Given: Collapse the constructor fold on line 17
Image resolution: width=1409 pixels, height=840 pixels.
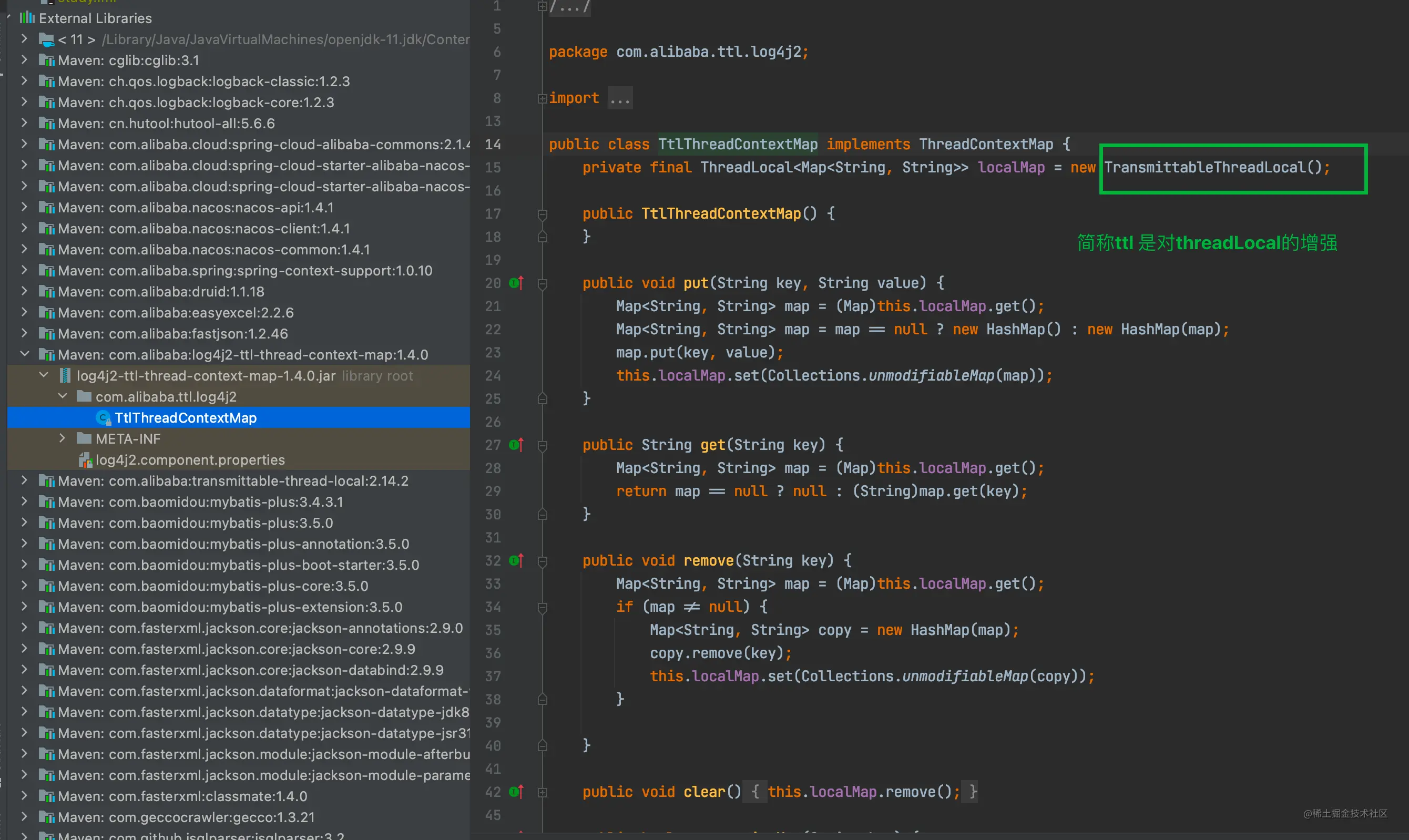Looking at the screenshot, I should tap(542, 214).
